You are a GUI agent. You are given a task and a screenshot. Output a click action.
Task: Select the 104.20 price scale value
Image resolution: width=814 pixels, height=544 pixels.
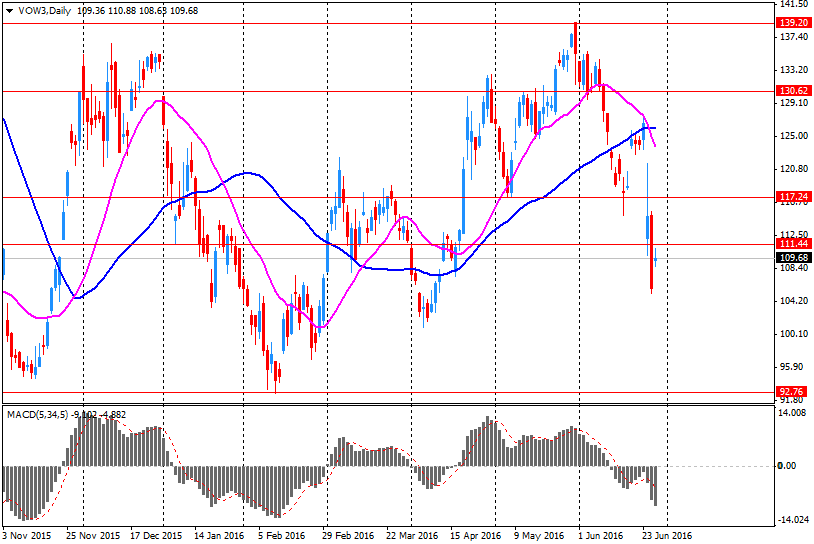pyautogui.click(x=794, y=300)
